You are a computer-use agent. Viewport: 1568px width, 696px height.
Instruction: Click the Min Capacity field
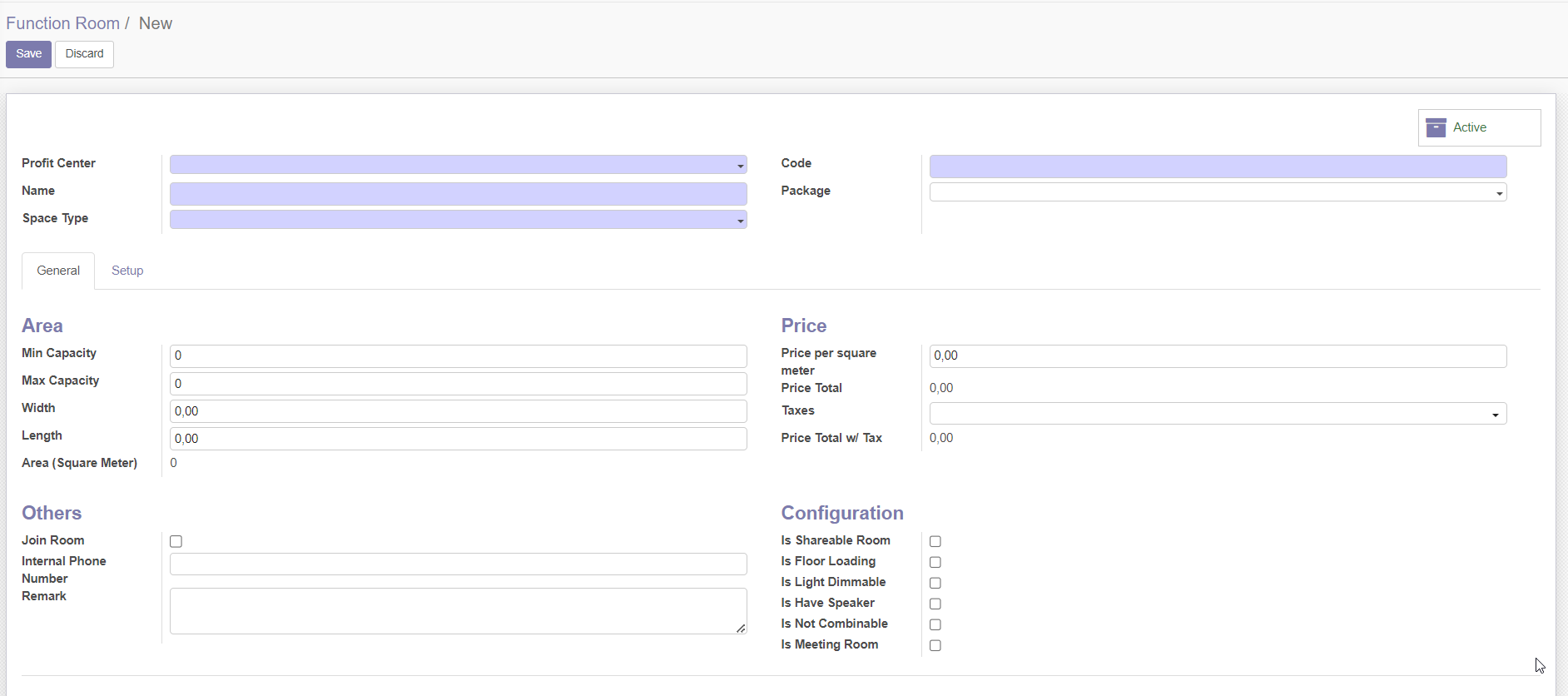[x=458, y=356]
